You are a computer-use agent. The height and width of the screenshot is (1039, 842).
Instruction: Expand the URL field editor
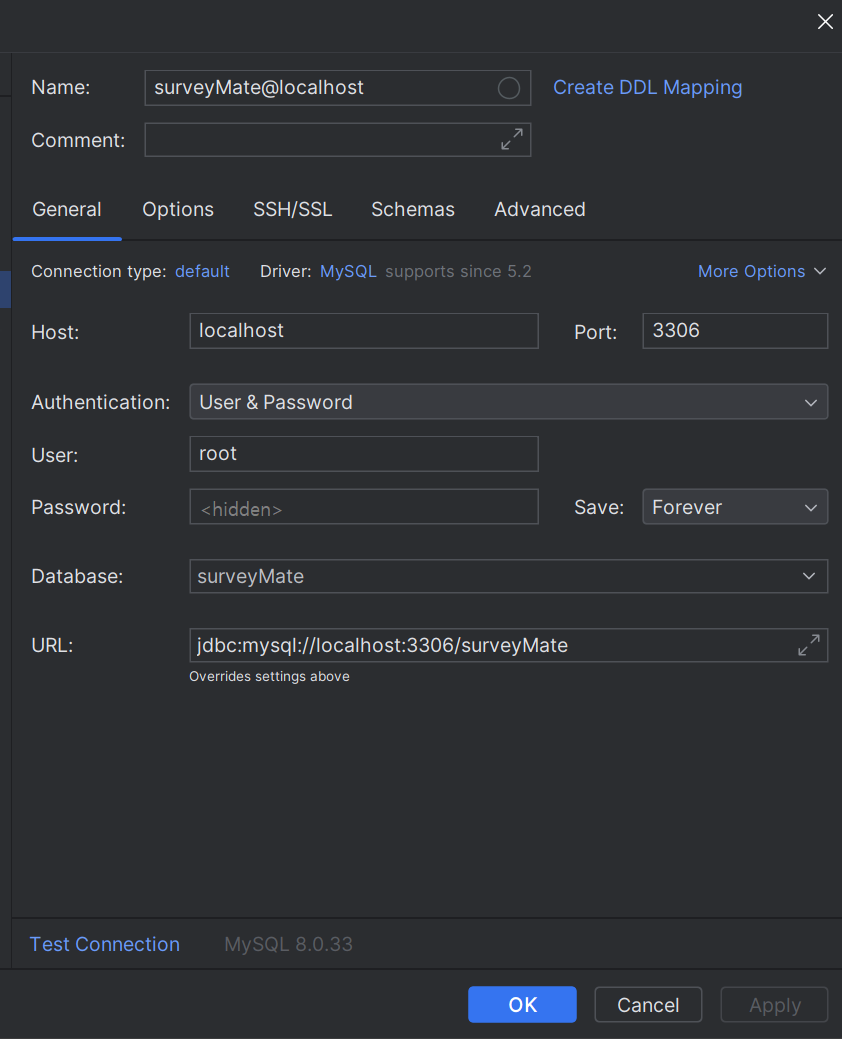(x=808, y=646)
